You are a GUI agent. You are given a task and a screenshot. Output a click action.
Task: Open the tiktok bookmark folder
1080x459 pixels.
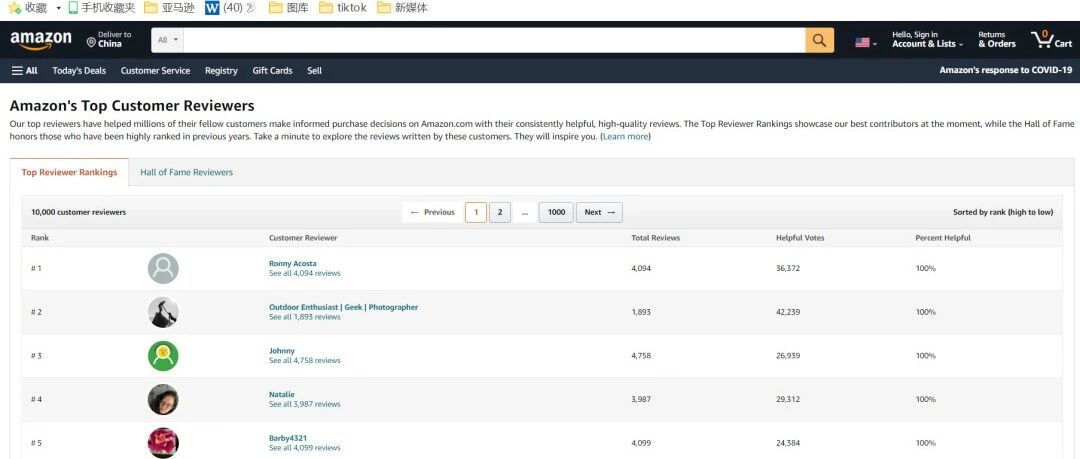click(343, 8)
